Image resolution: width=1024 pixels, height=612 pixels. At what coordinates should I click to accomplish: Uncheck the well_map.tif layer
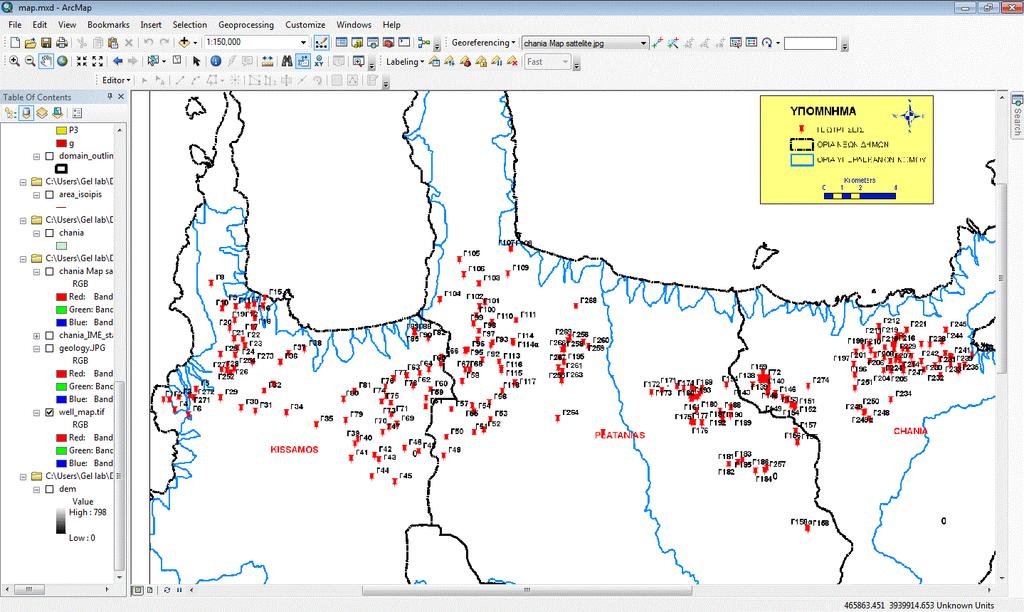click(50, 413)
